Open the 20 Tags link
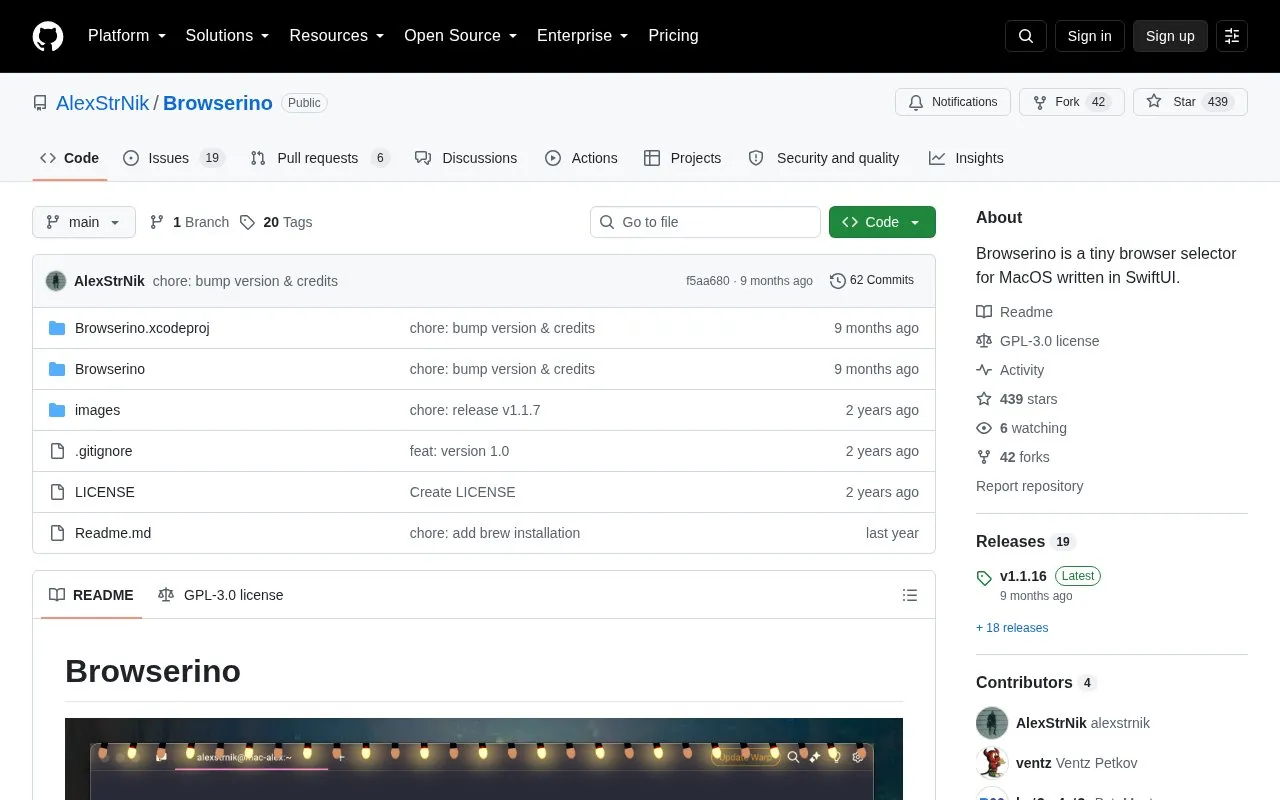The image size is (1280, 800). coord(276,222)
